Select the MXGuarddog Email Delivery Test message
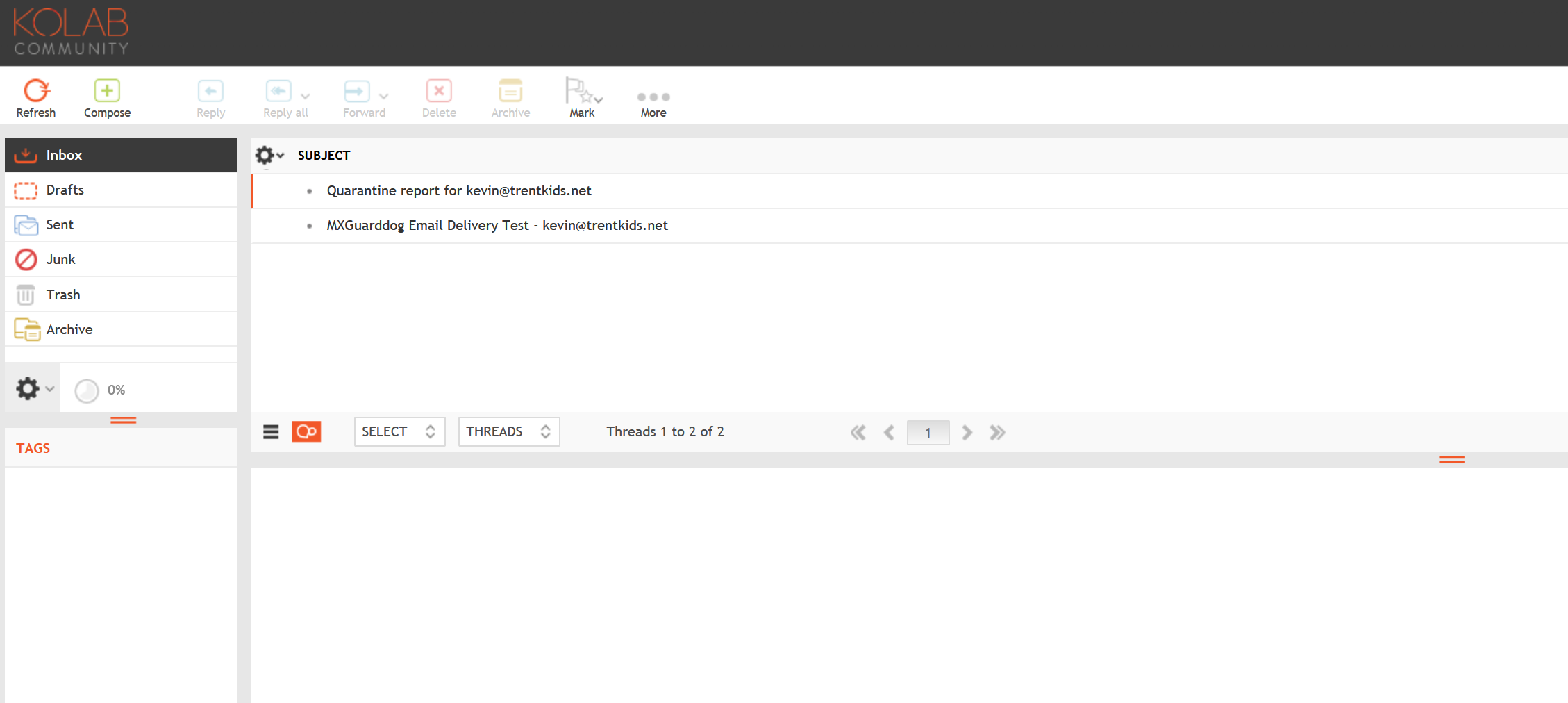 [x=497, y=225]
